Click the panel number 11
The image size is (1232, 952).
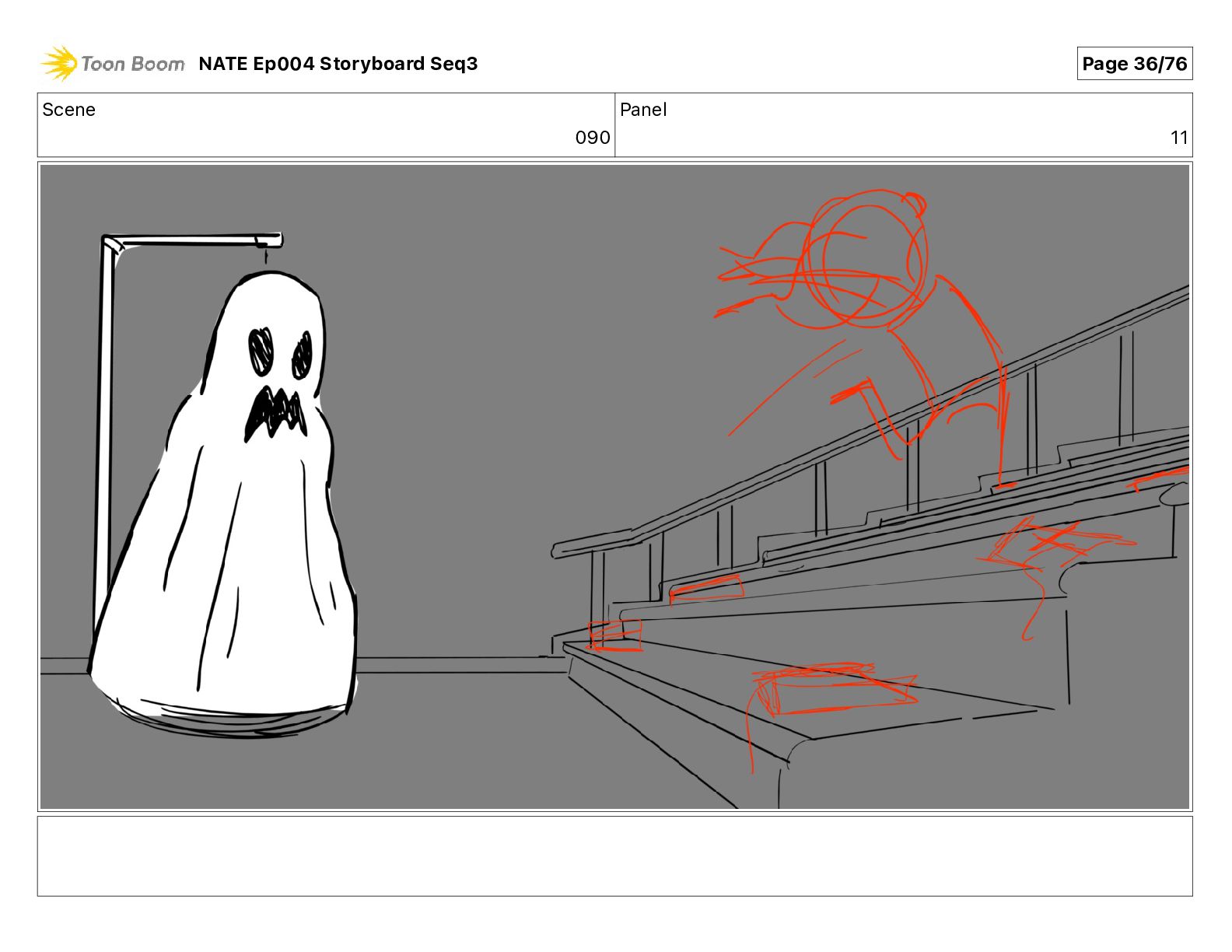(1178, 138)
